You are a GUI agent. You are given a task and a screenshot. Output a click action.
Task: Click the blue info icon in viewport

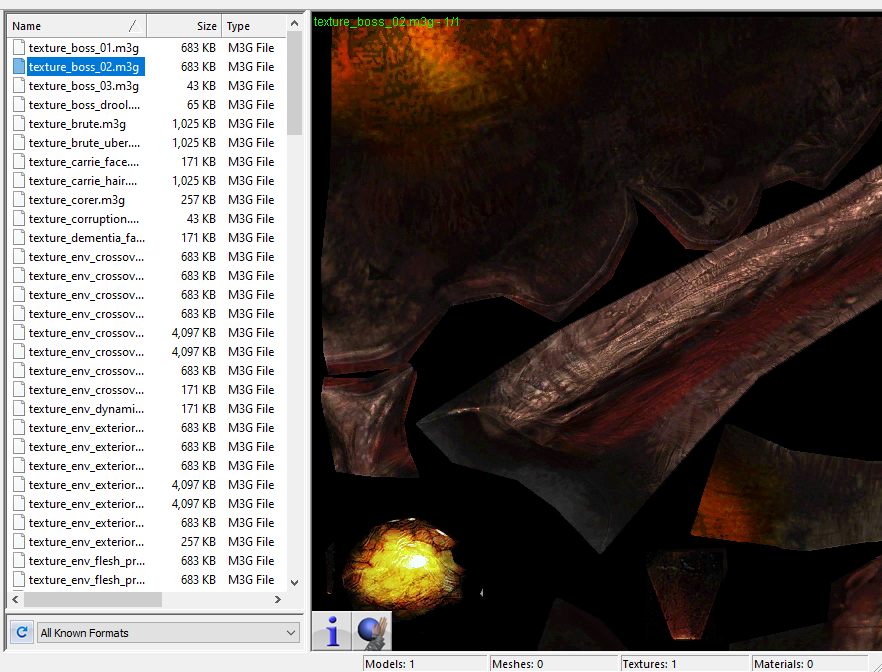(x=332, y=631)
